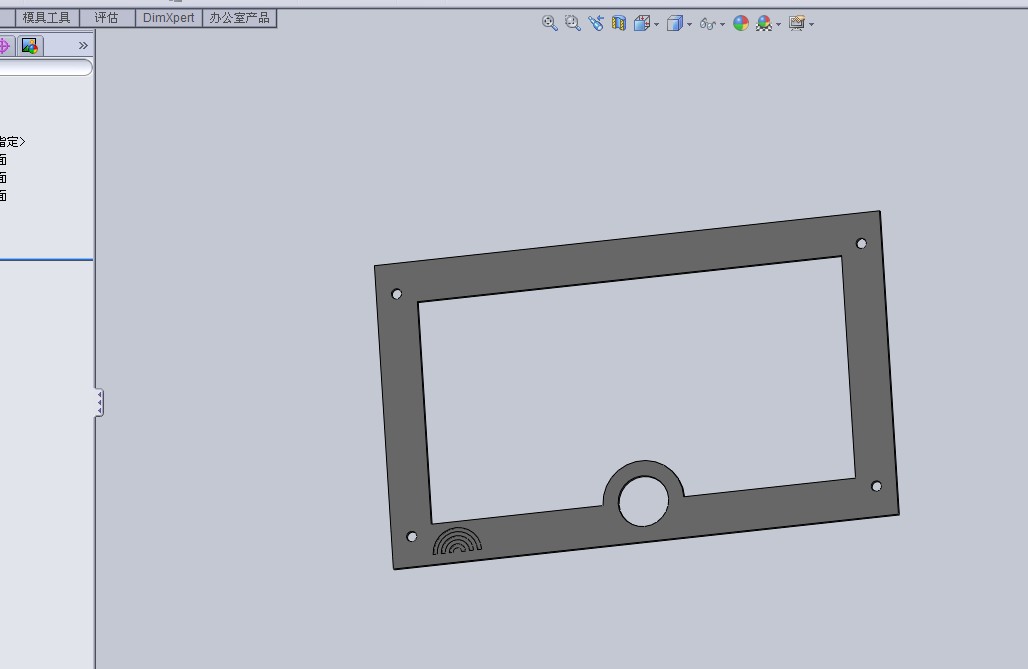This screenshot has width=1028, height=669.
Task: Select the DimXpert tab
Action: [168, 18]
